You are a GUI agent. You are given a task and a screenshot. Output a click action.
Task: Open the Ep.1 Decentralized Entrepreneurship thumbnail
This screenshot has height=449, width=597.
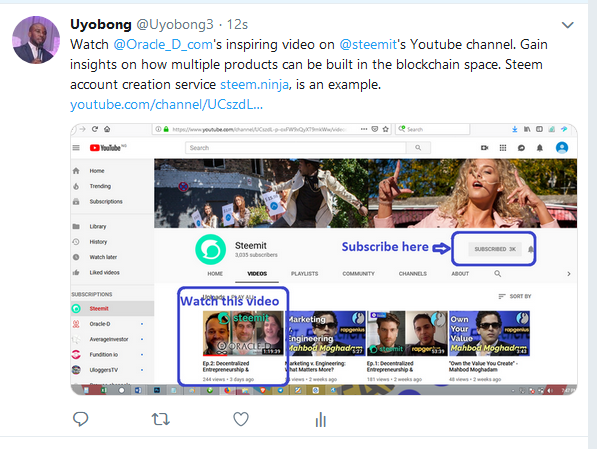(407, 333)
